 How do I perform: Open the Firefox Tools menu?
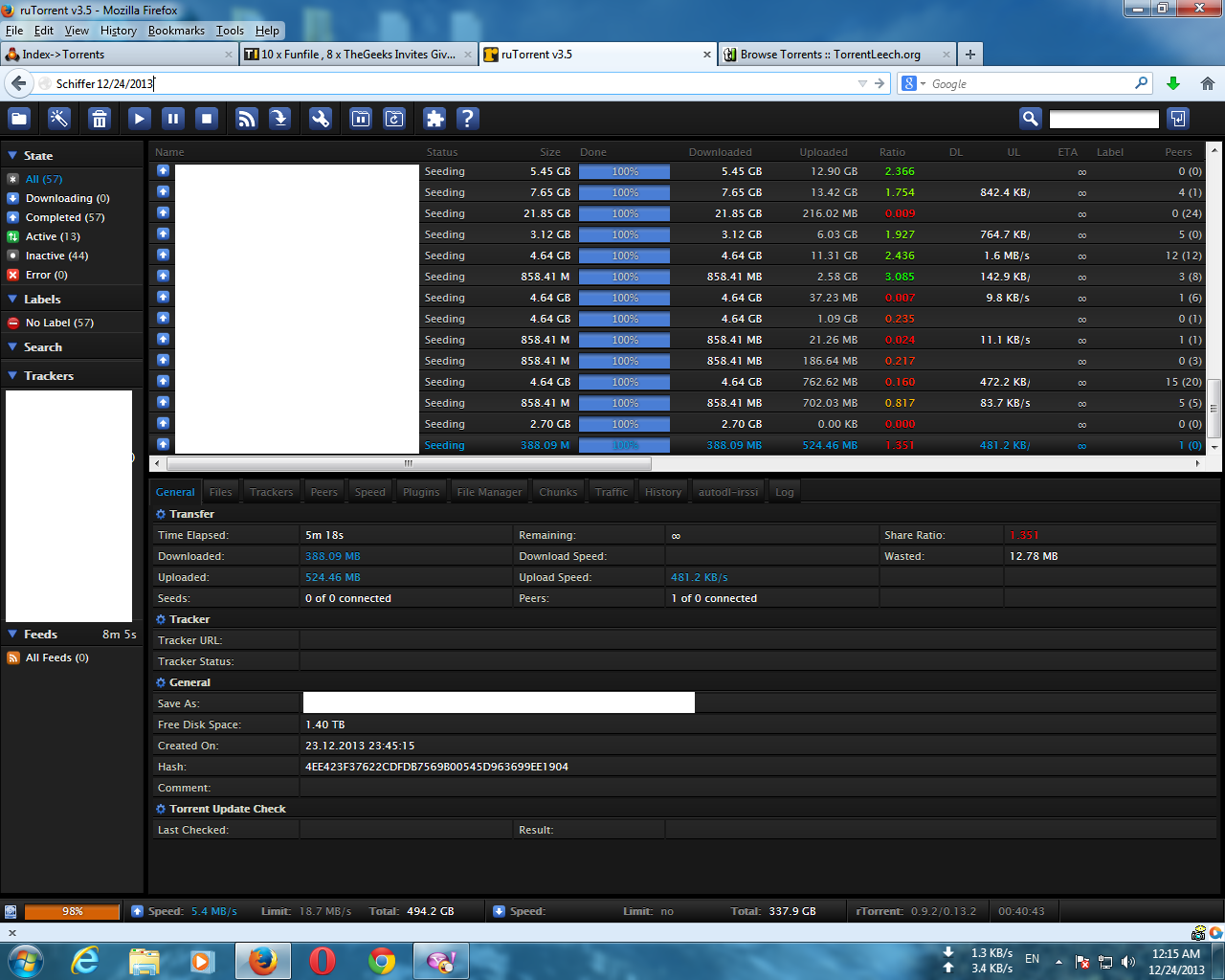pos(230,31)
